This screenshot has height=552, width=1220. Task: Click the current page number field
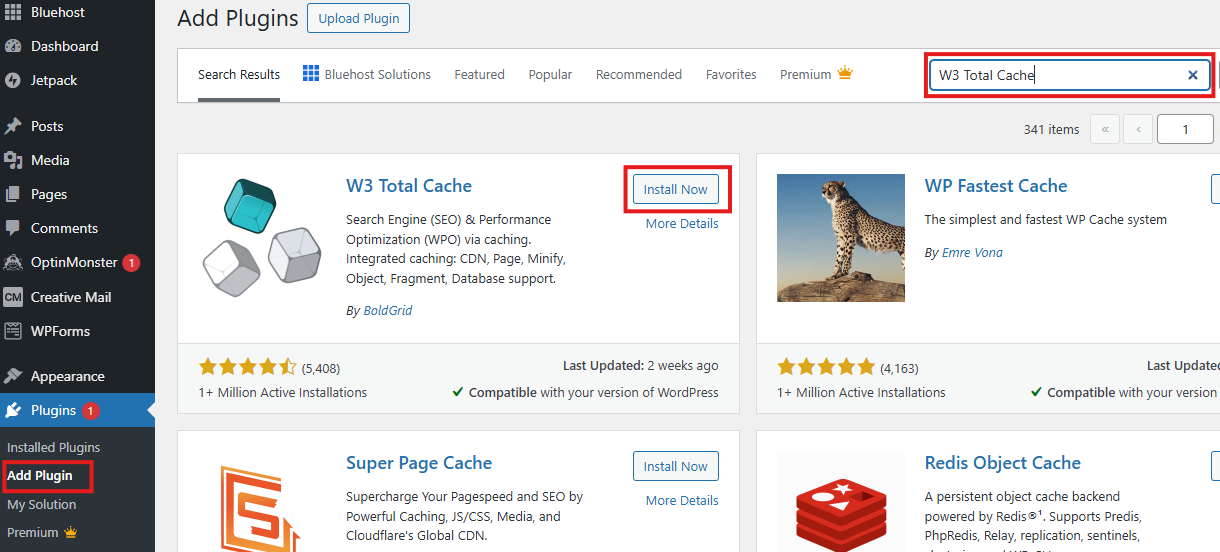coord(1185,129)
